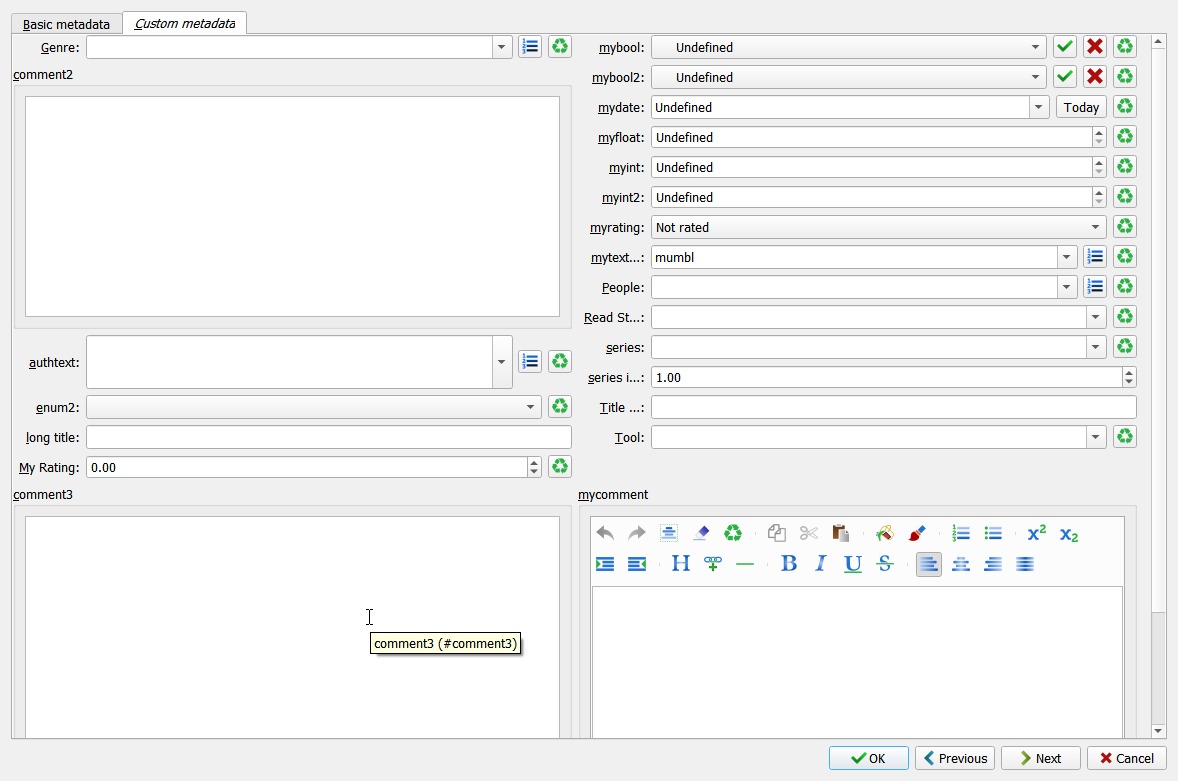Expand the Genre dropdown arrow

click(x=501, y=47)
